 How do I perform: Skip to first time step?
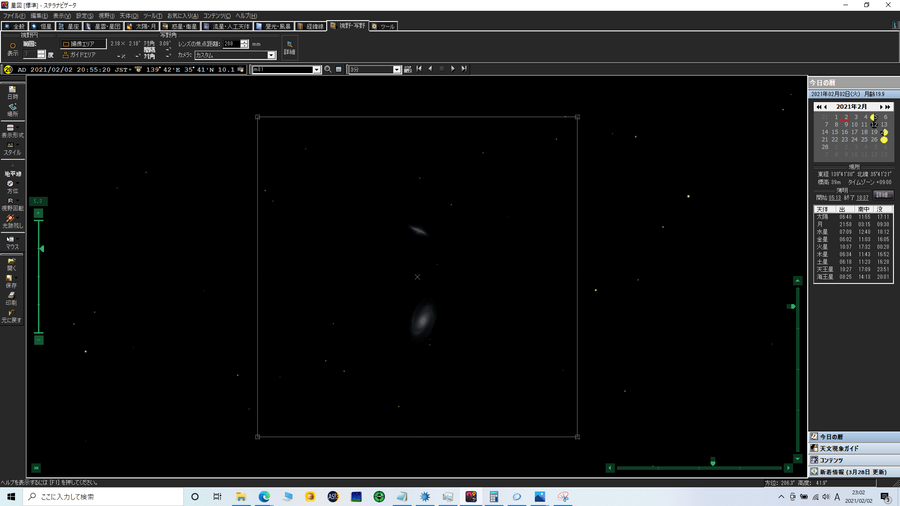pos(419,69)
